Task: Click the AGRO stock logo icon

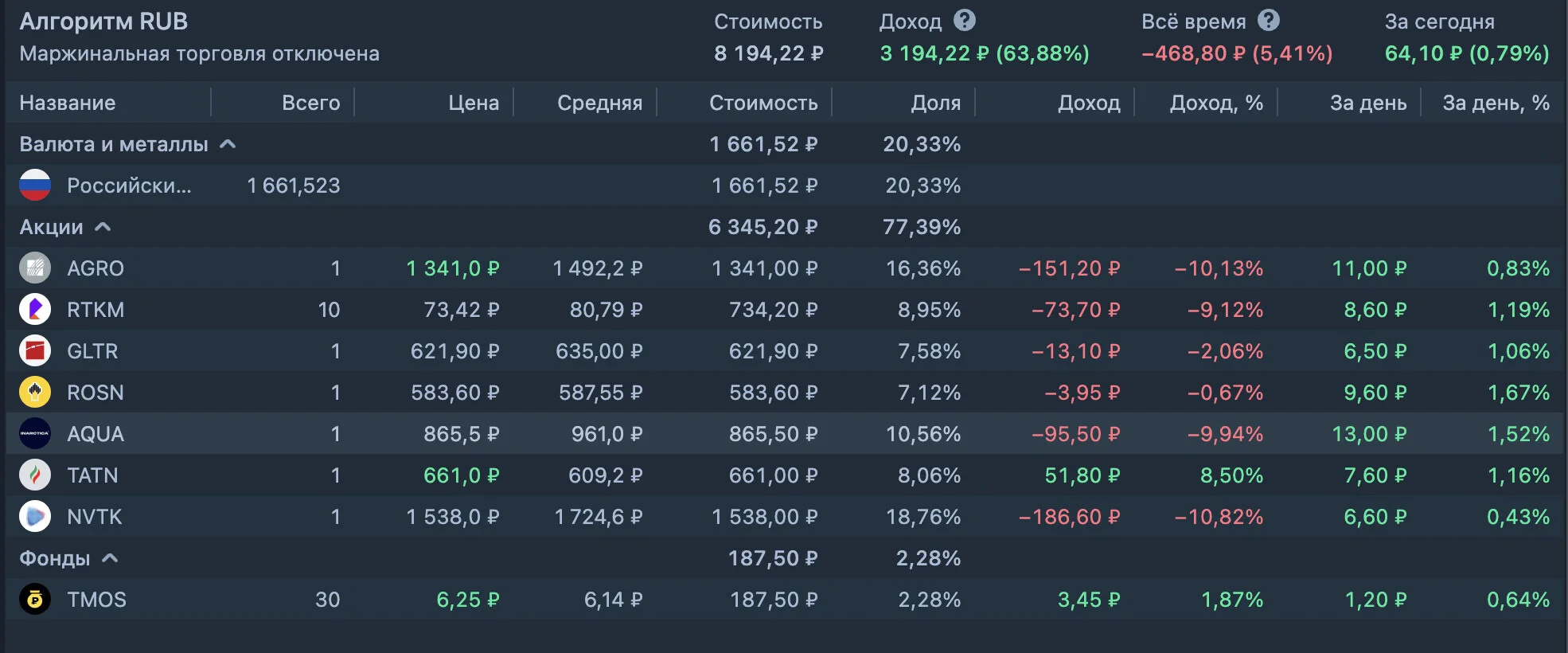Action: [x=35, y=268]
